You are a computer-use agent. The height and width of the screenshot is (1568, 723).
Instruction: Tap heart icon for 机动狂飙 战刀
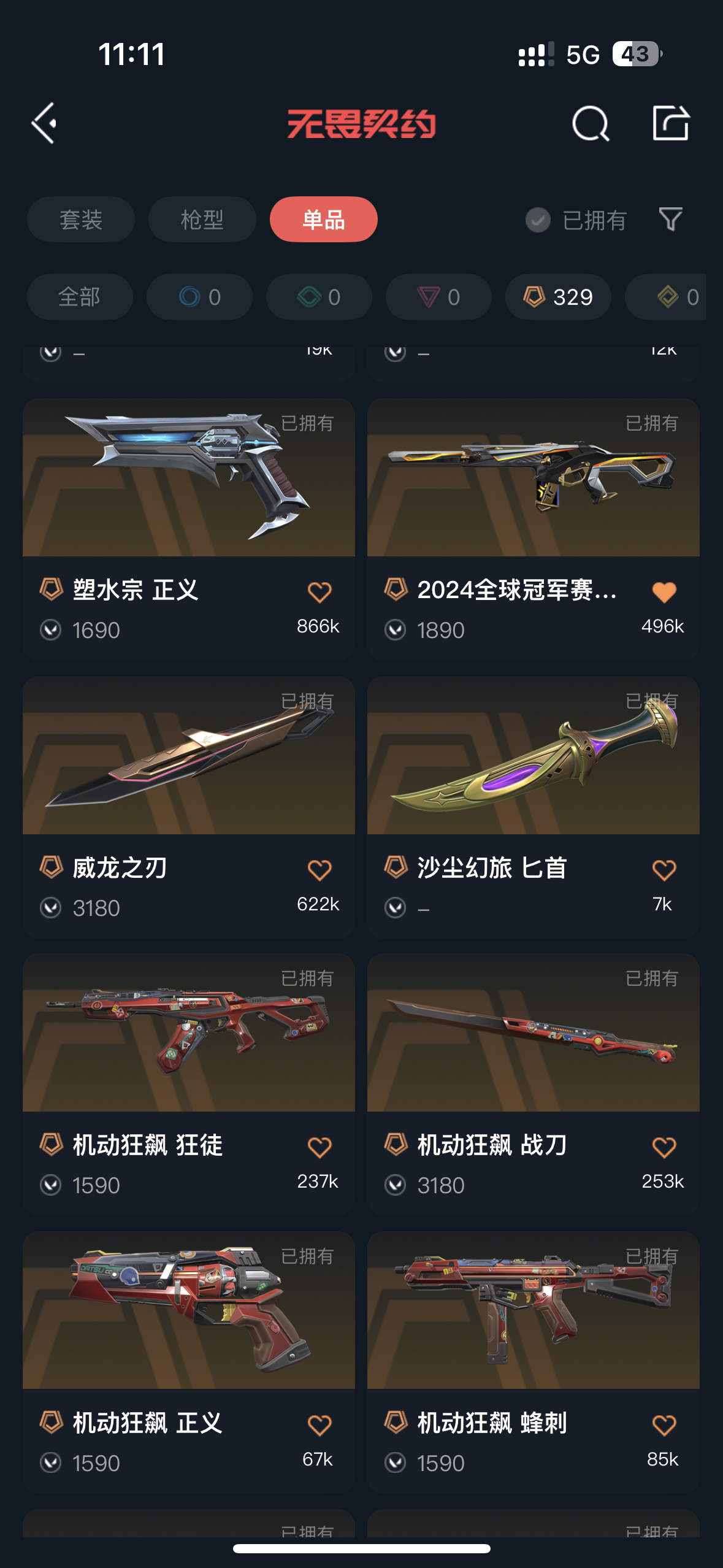[x=664, y=1147]
